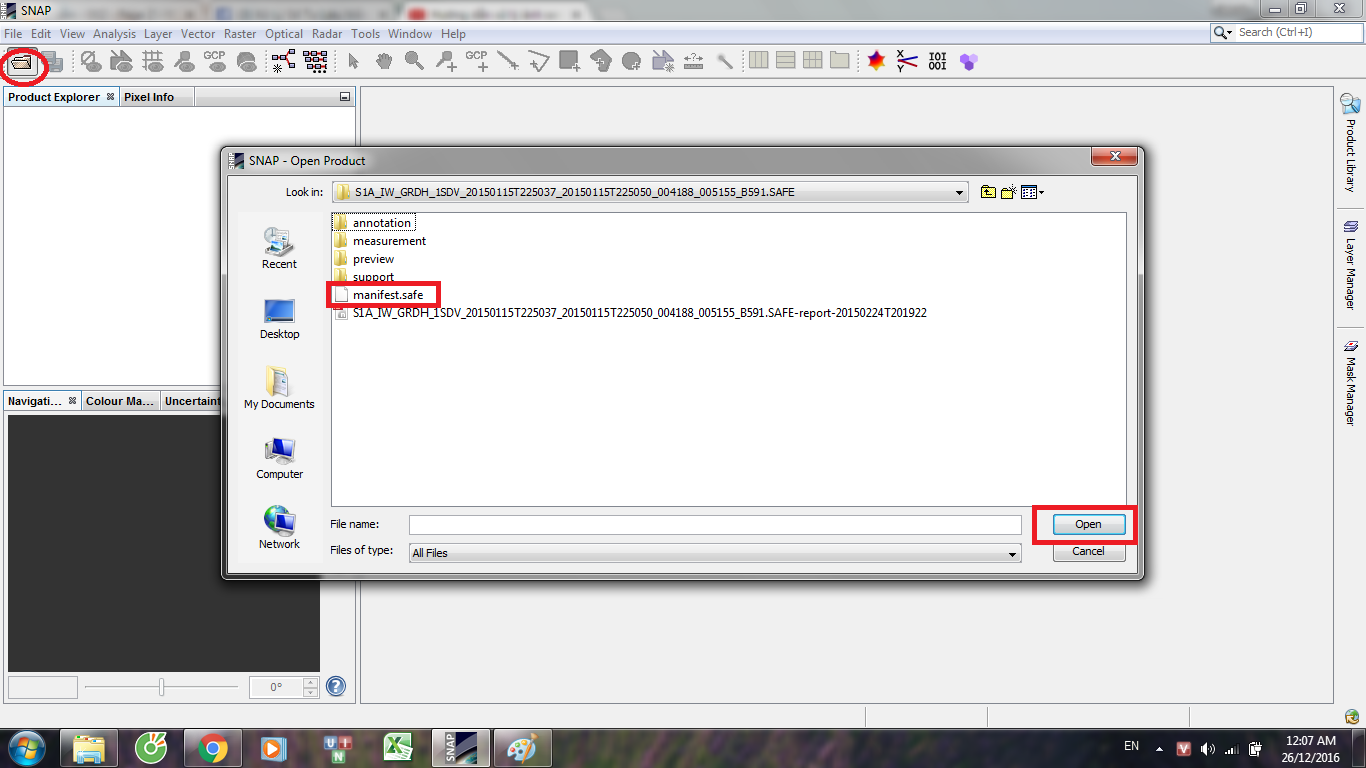Expand the Look in folder dropdown

click(x=960, y=192)
